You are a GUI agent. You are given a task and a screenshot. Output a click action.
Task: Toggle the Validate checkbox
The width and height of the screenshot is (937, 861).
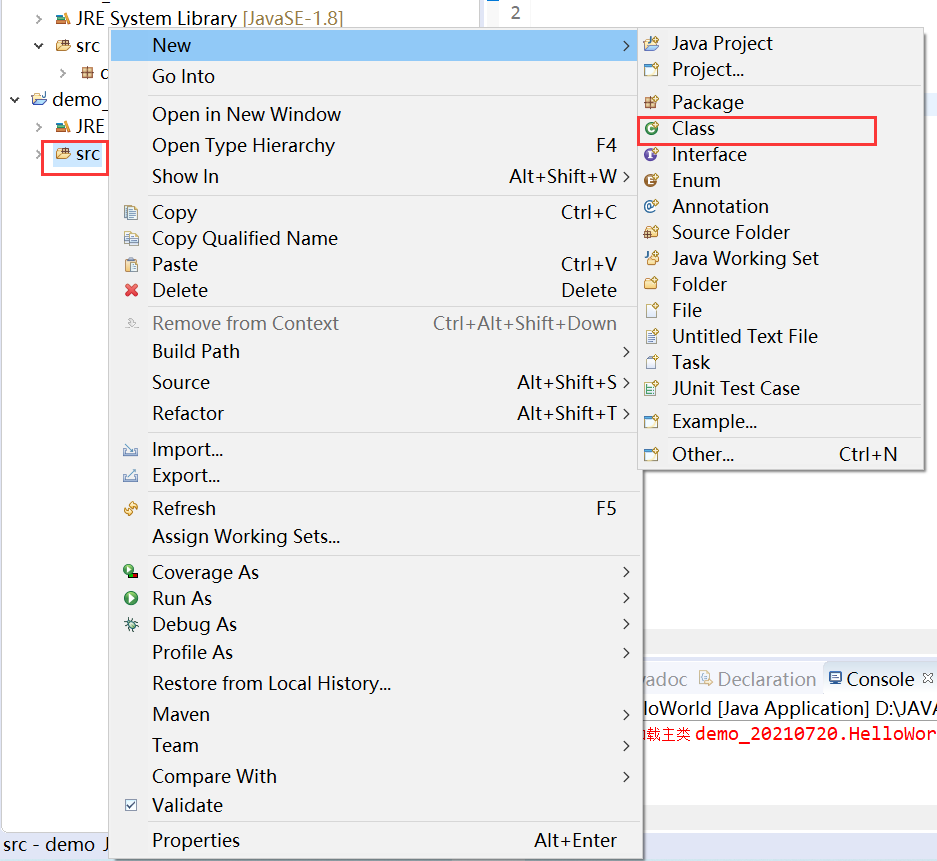(x=131, y=805)
